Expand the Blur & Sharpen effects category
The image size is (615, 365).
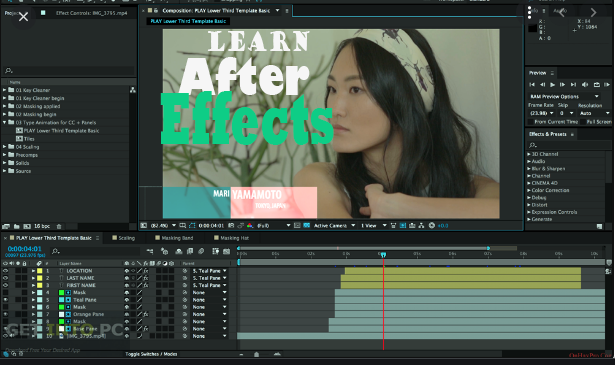[529, 169]
